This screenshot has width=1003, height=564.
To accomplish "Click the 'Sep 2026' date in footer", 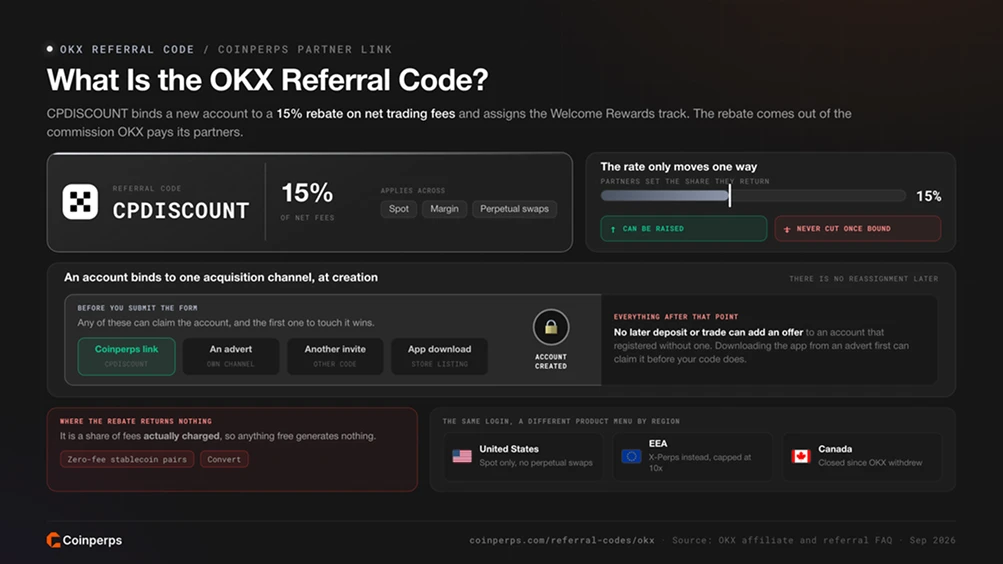I will (933, 540).
